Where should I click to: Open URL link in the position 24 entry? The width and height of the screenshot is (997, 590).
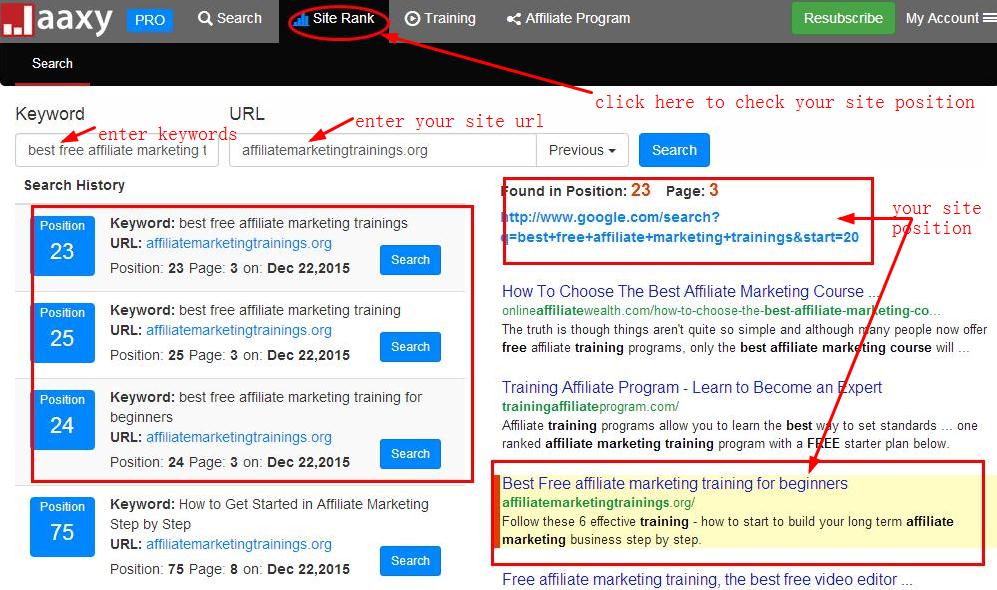(239, 437)
